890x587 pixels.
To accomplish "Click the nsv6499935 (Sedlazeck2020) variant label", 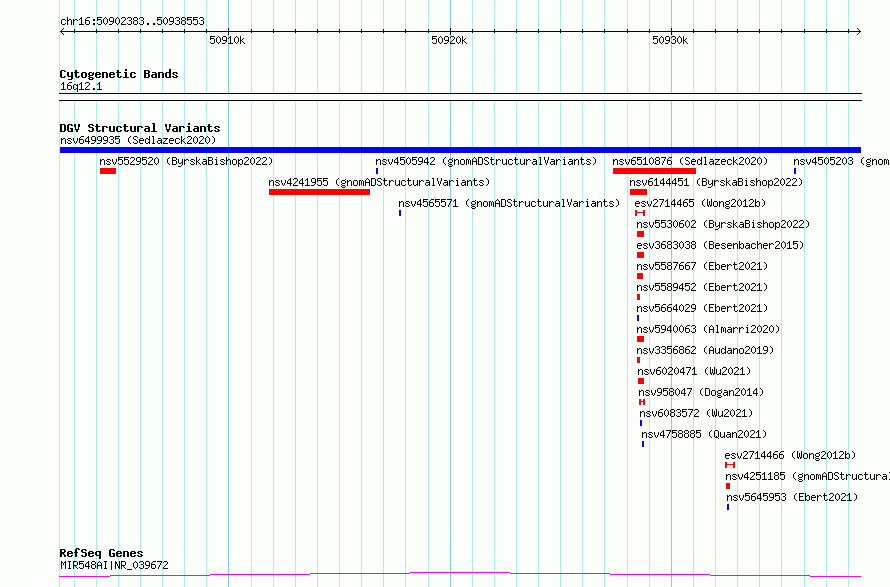I will click(138, 140).
